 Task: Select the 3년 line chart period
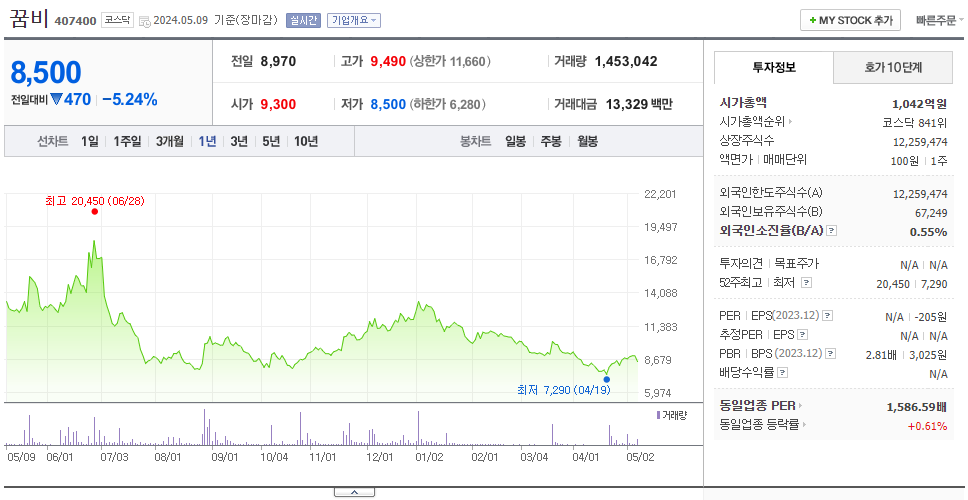[x=239, y=141]
